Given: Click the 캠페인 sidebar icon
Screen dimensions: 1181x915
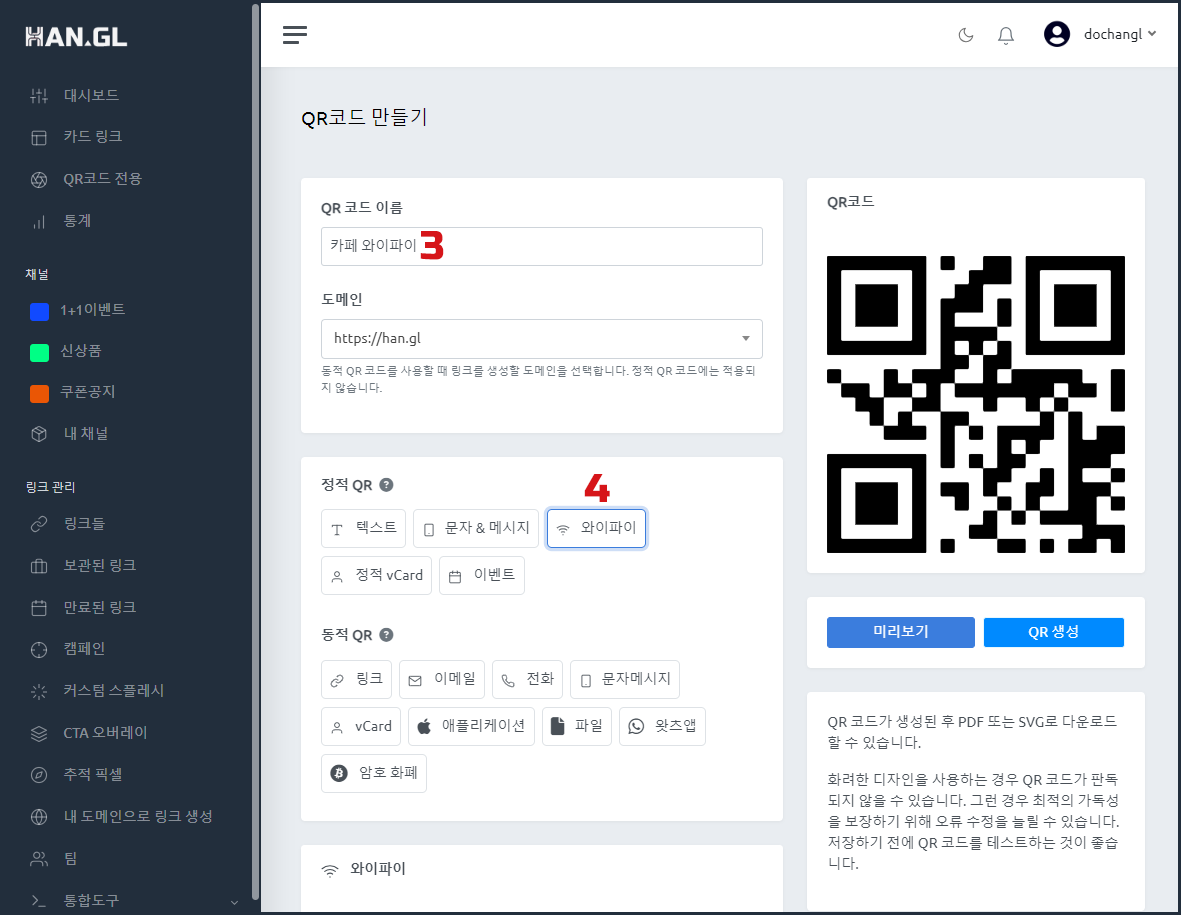Looking at the screenshot, I should tap(39, 650).
